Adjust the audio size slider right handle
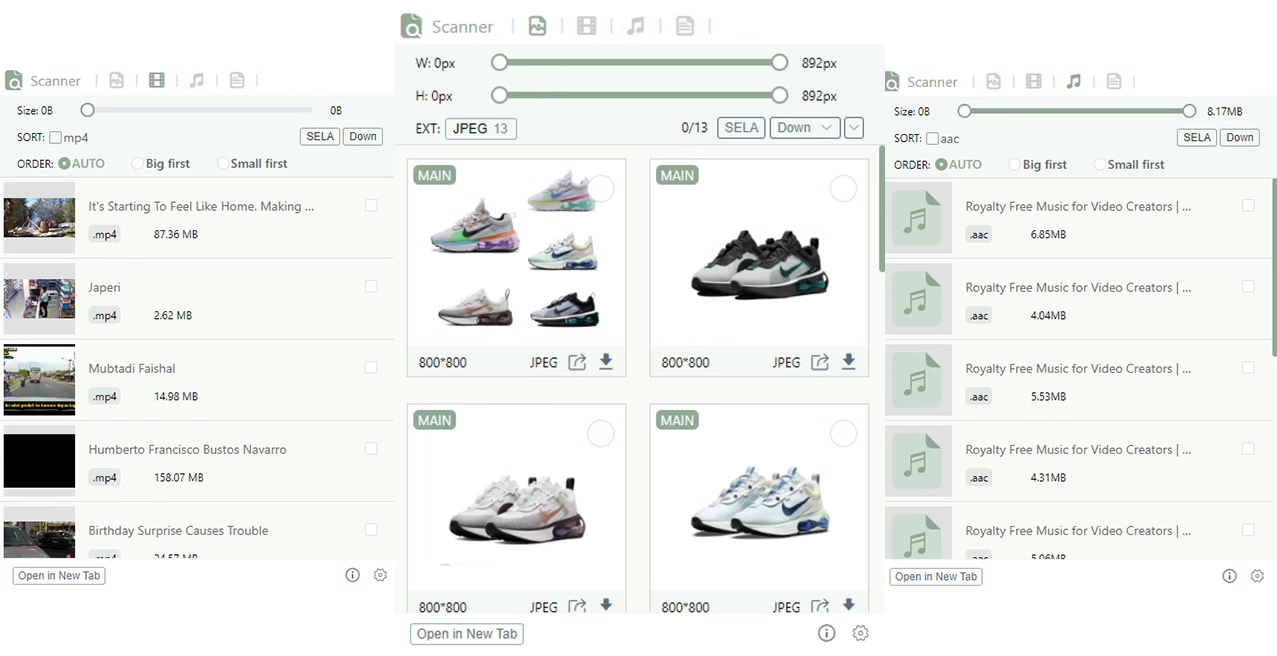Screen dimensions: 1277x656 (1189, 111)
